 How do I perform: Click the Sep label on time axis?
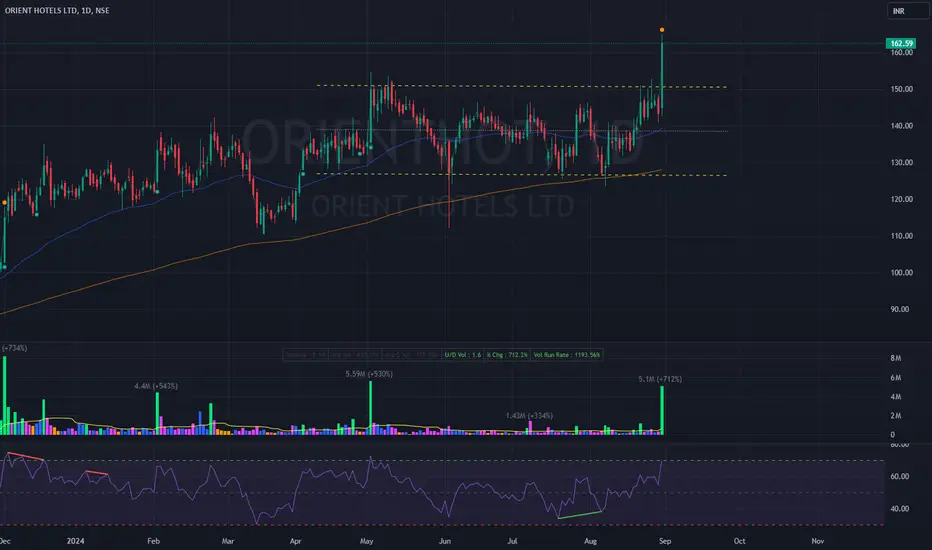pos(665,541)
